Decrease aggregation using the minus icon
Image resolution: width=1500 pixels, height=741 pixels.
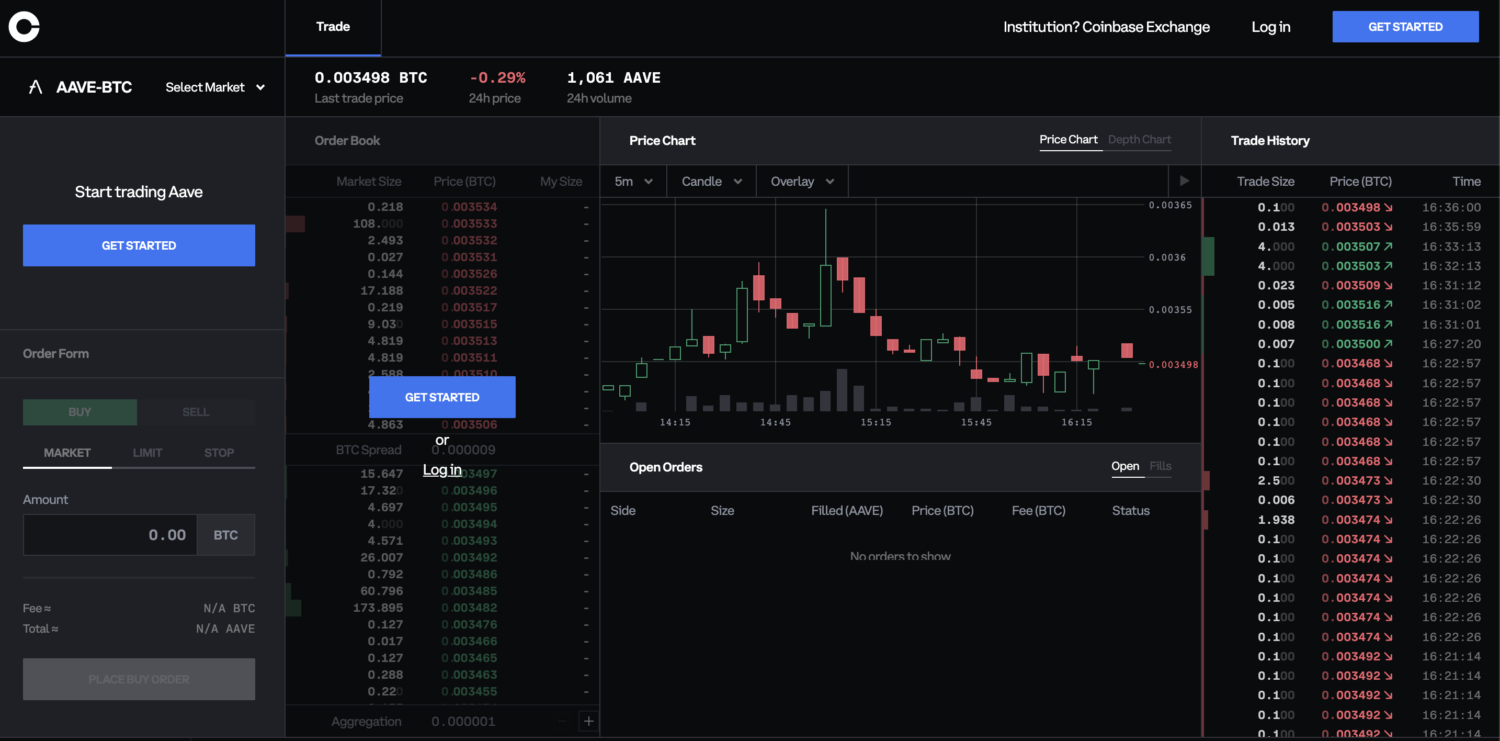(x=560, y=721)
